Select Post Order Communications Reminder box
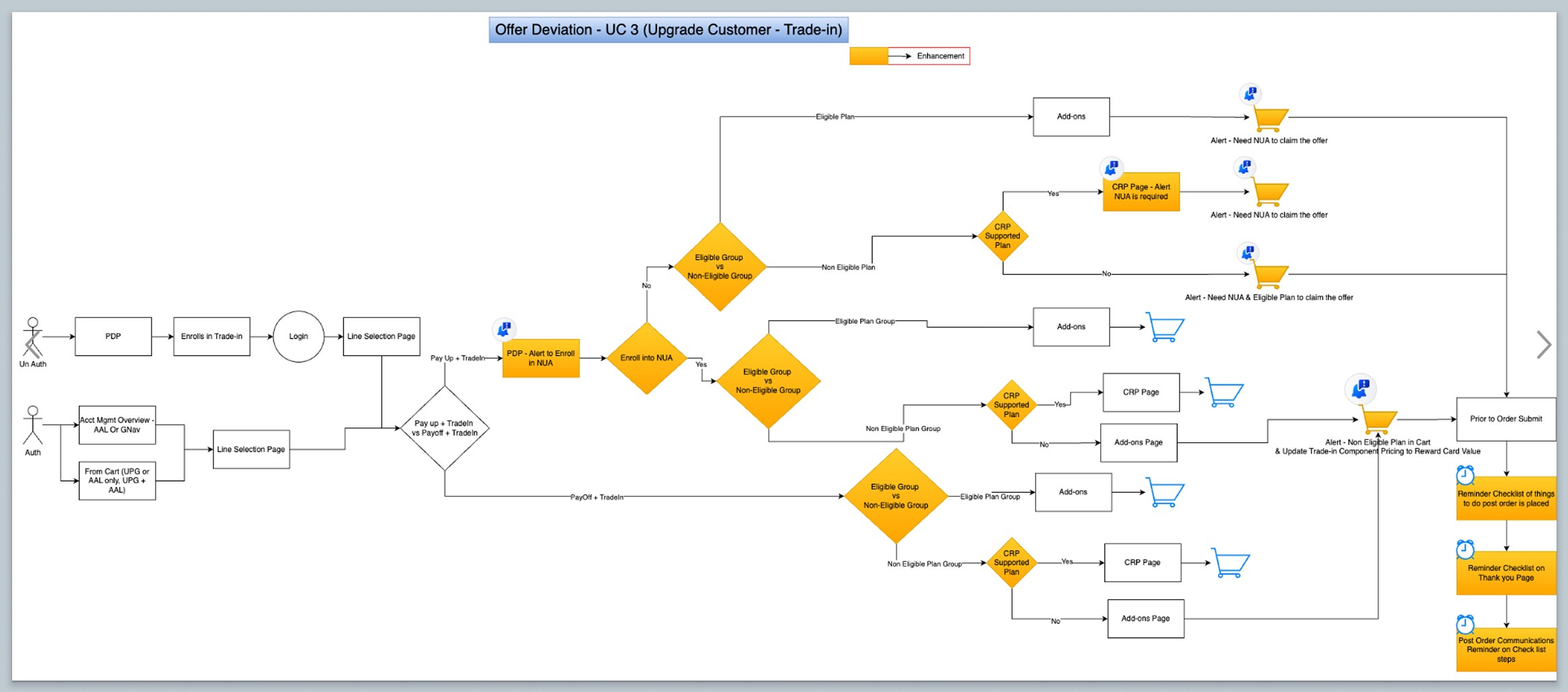Screen dimensions: 1568x692 point(1506,650)
